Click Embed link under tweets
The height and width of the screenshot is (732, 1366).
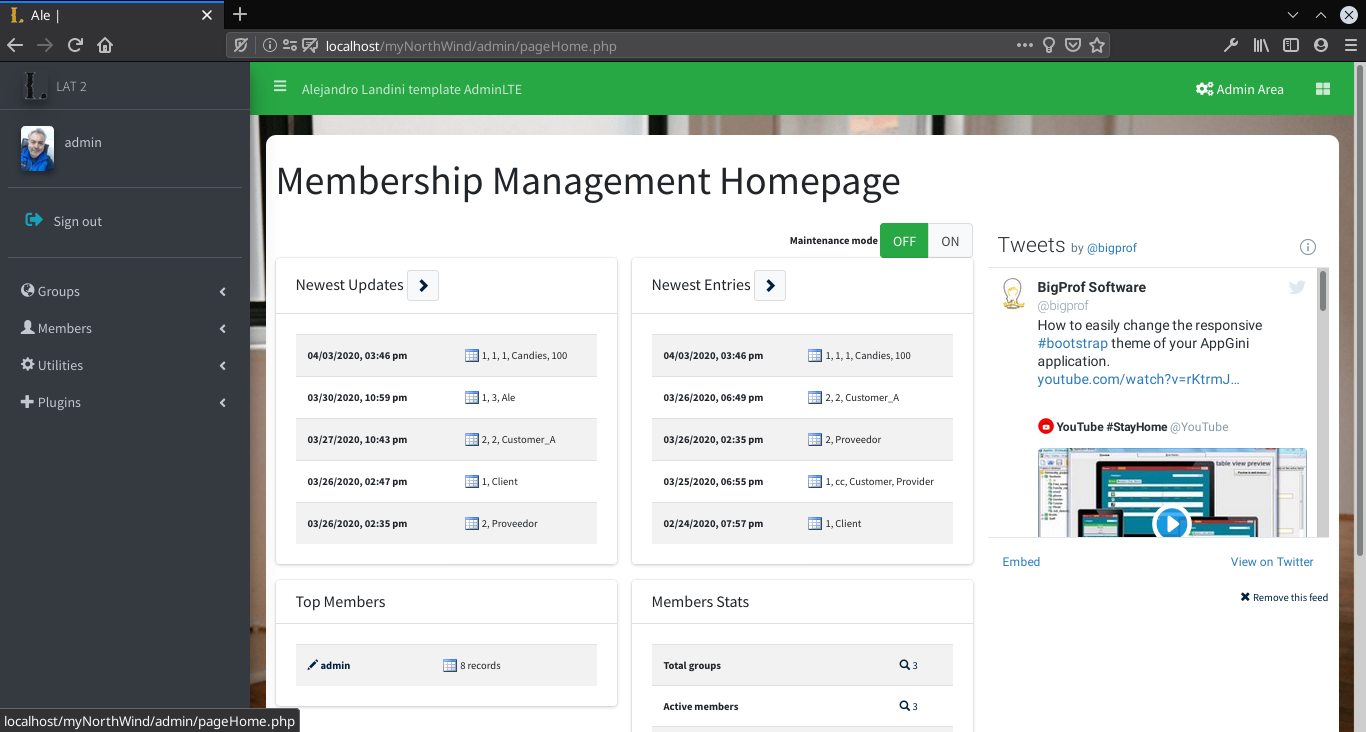point(1021,562)
